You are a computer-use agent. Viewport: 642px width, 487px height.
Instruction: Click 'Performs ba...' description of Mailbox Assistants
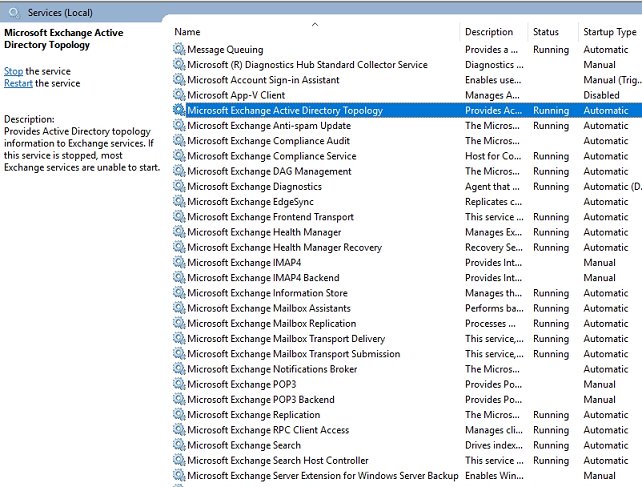[x=494, y=308]
